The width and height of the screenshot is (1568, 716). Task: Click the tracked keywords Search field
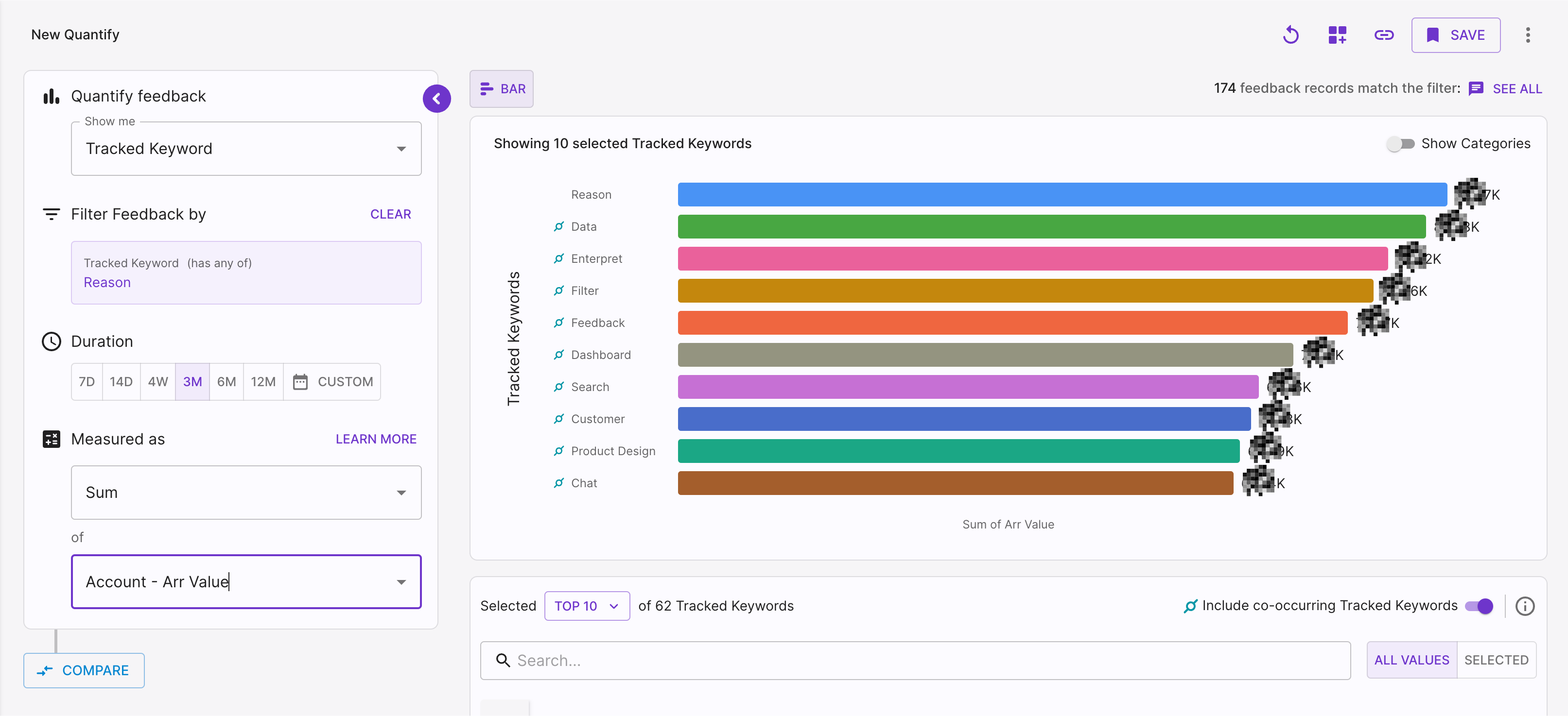click(x=915, y=660)
